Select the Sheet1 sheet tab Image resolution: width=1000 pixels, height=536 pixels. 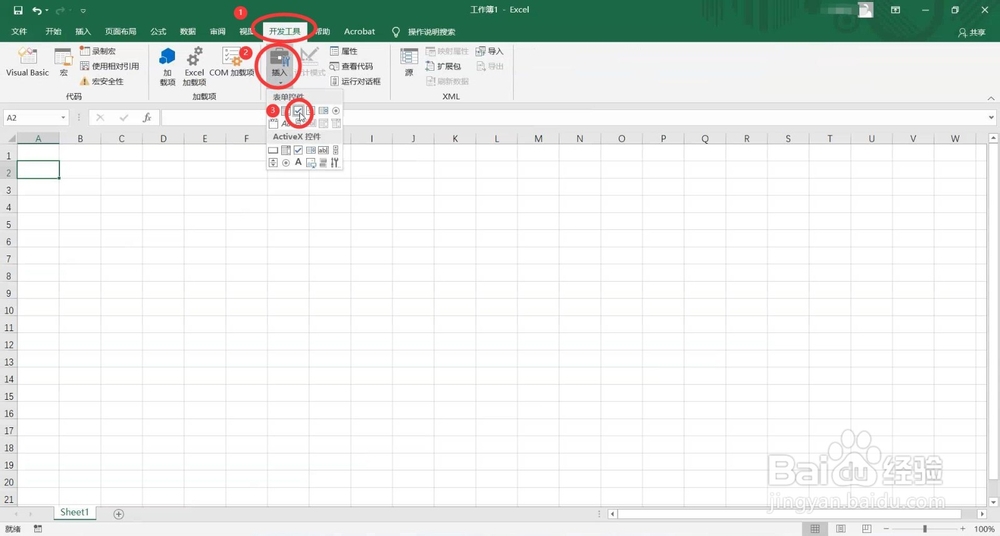(x=75, y=512)
